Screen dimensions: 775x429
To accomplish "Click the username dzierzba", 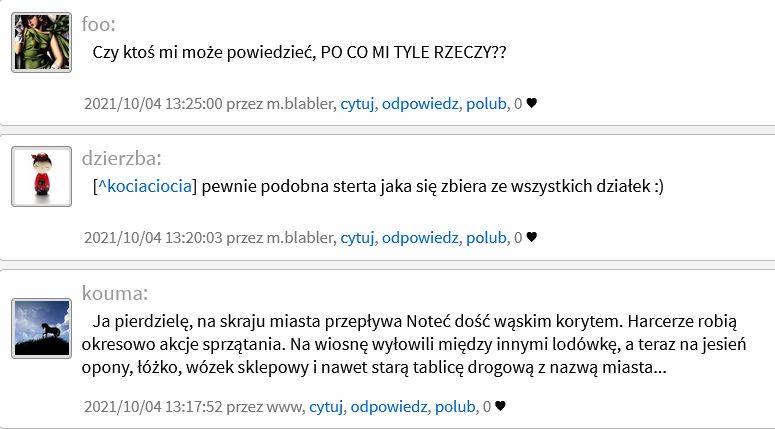I will click(x=122, y=158).
